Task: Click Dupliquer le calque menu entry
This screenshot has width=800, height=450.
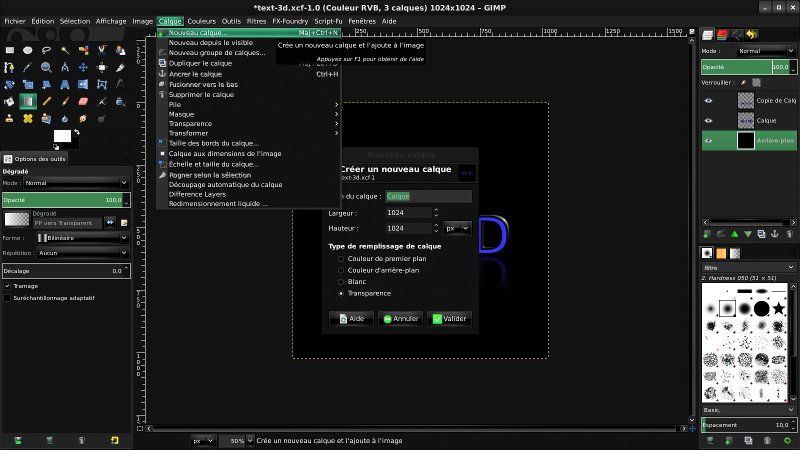Action: click(249, 63)
